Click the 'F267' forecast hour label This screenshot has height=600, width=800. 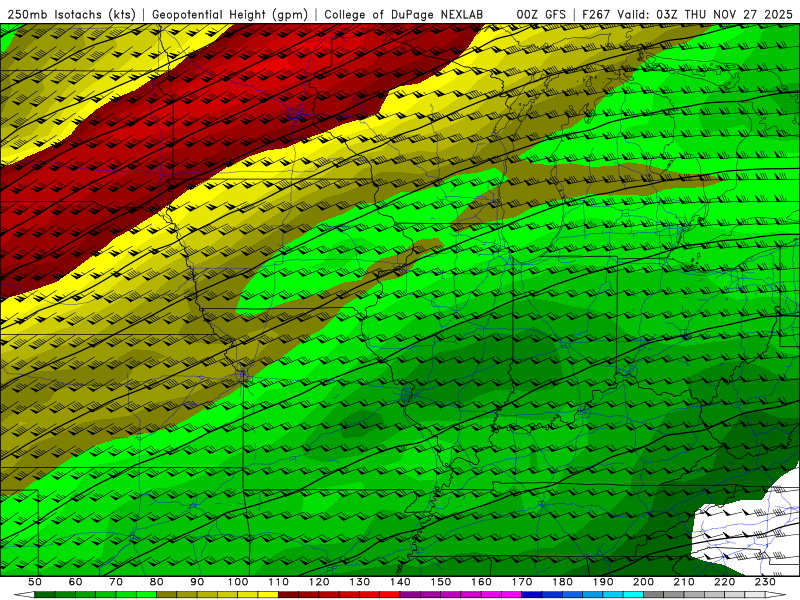pos(596,14)
